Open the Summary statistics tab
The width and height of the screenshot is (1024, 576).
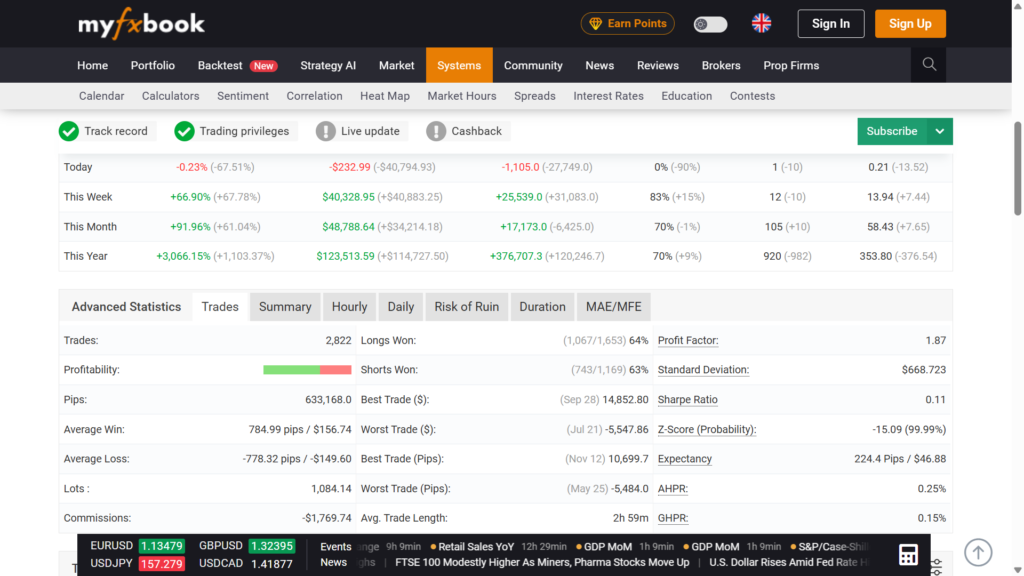pos(285,307)
